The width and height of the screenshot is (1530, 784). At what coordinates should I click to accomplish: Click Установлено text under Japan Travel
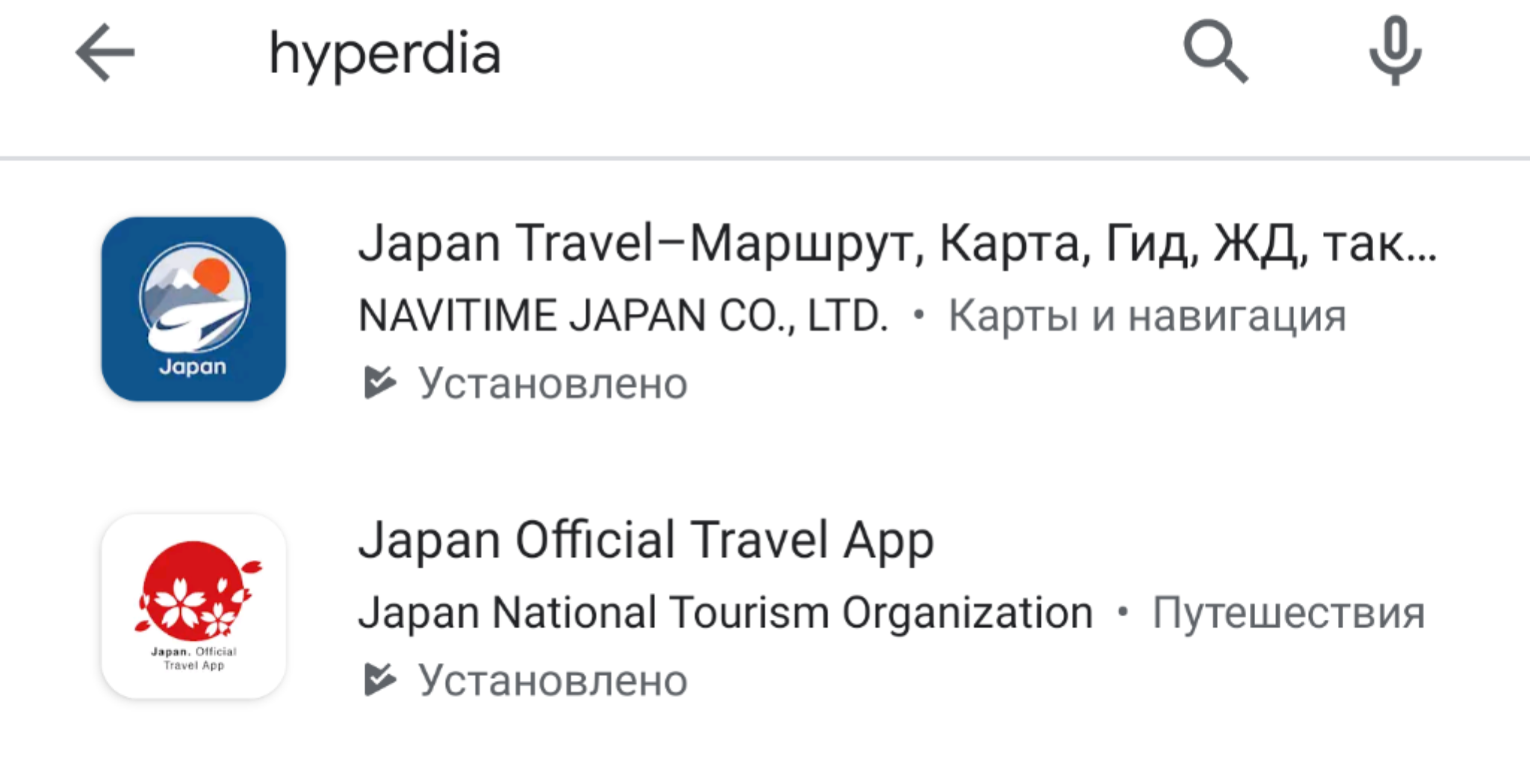[552, 383]
